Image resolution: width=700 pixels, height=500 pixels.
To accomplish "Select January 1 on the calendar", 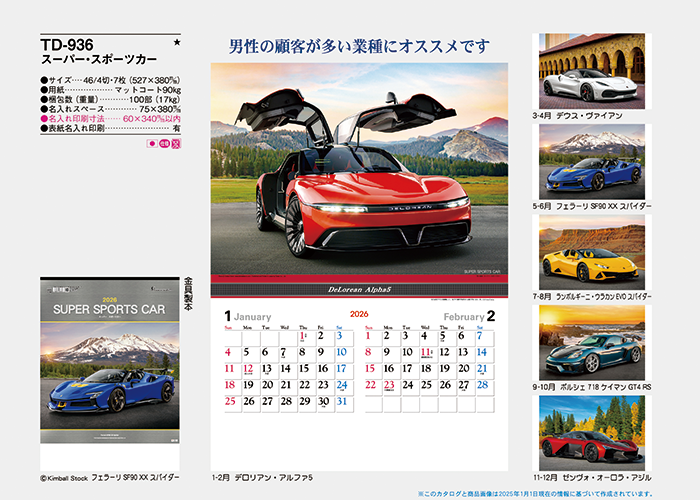I will point(302,337).
